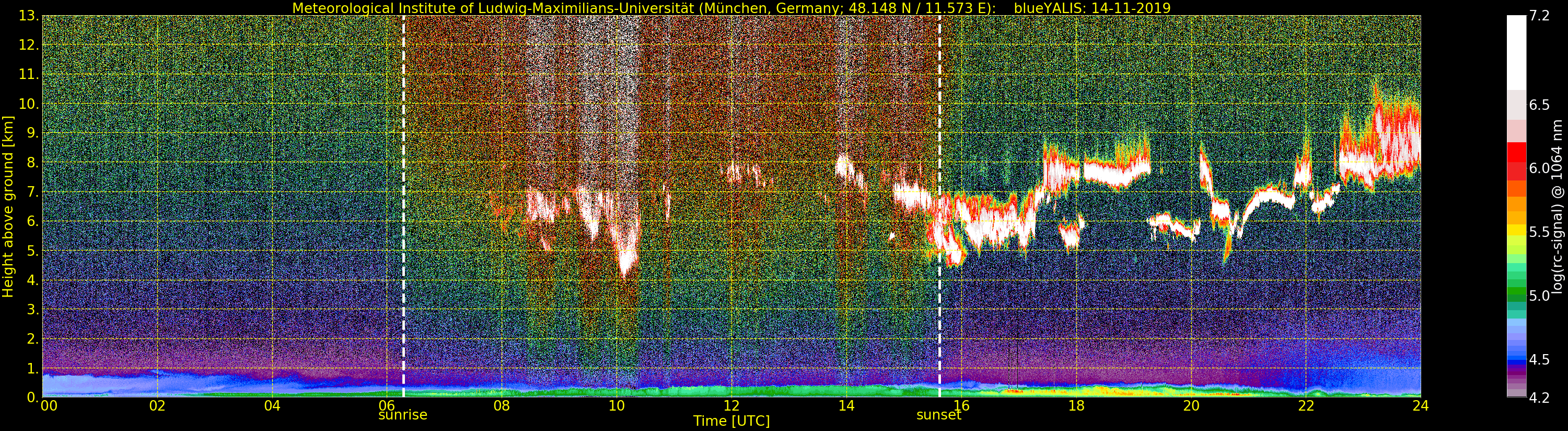Click the '6.5' colorbar scale value
1568x431 pixels.
click(1539, 105)
